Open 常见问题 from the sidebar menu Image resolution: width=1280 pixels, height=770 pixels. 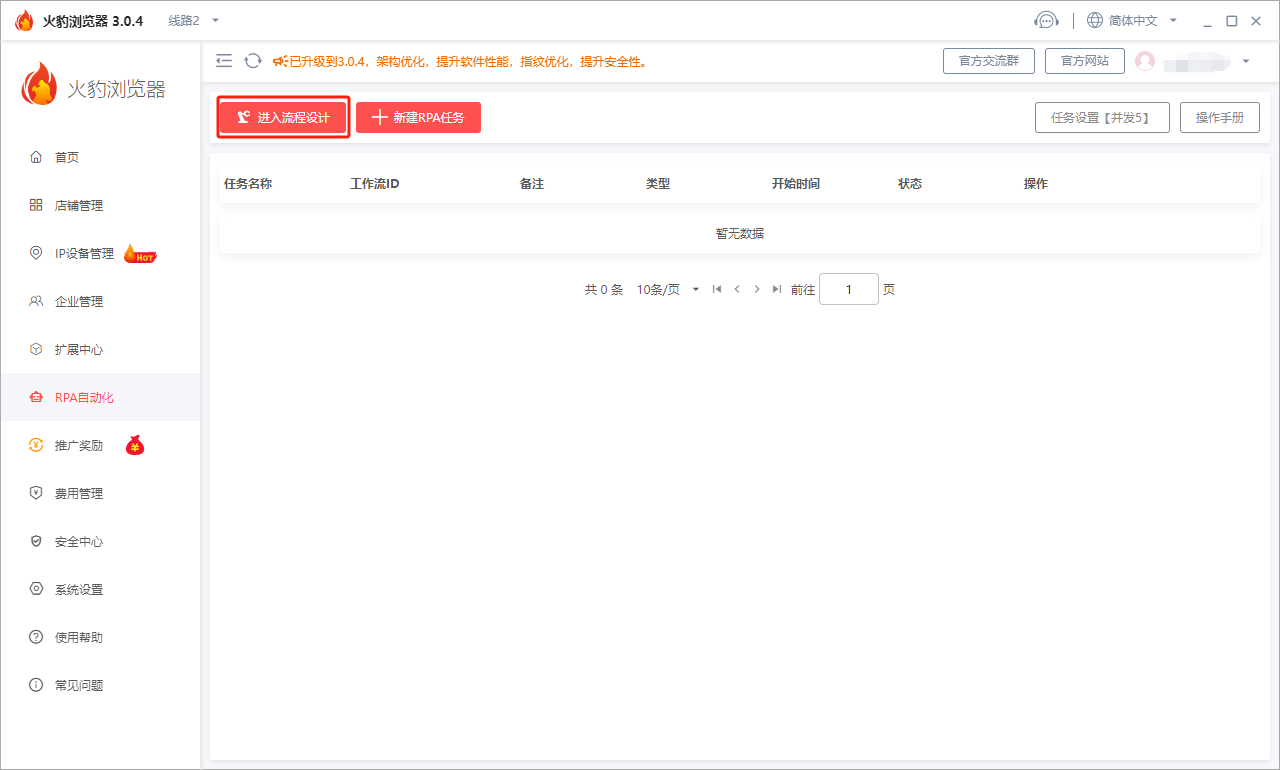(80, 684)
